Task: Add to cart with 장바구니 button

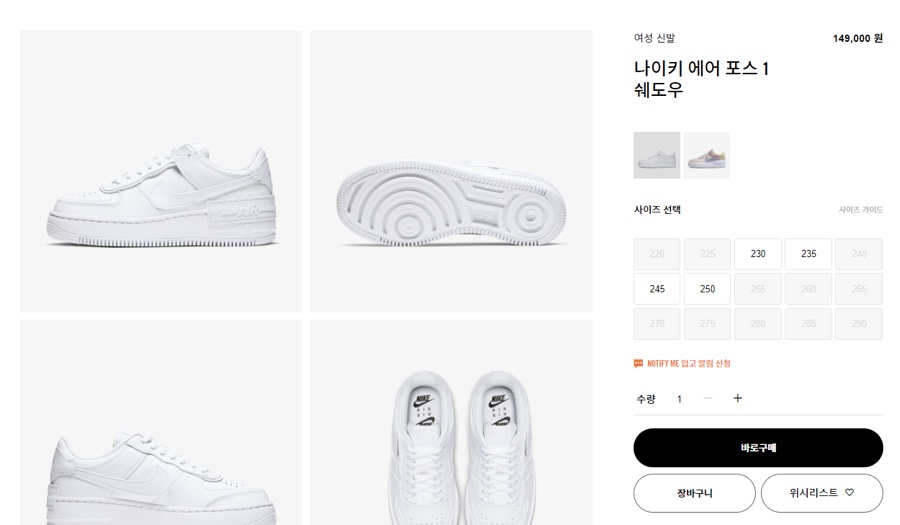Action: pyautogui.click(x=695, y=493)
